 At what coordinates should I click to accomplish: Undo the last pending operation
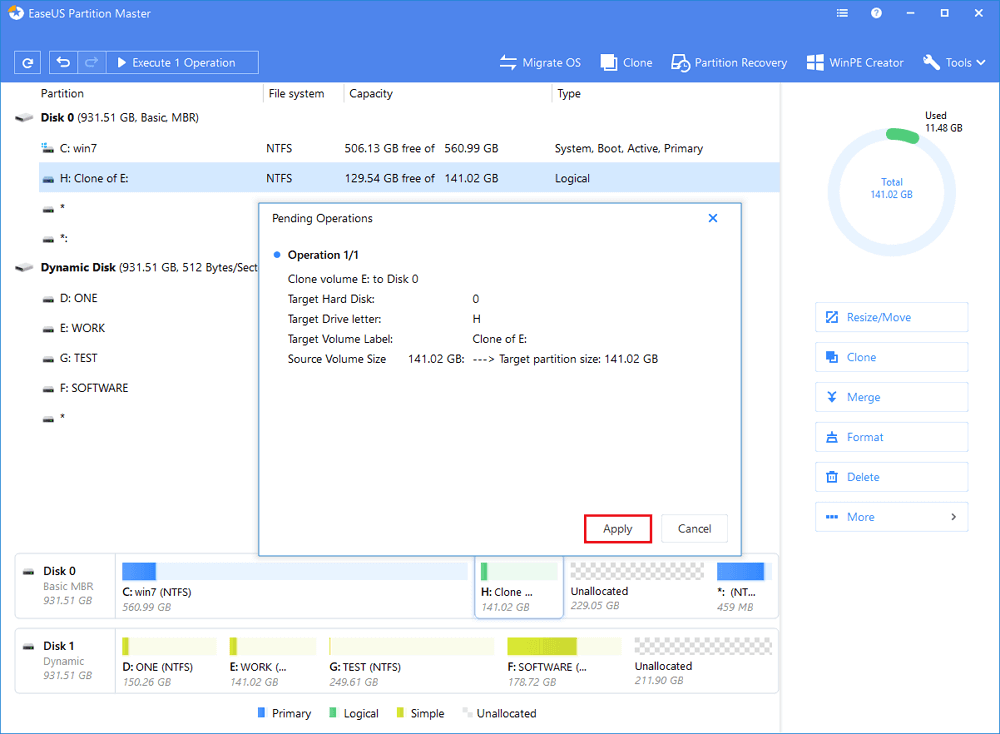pyautogui.click(x=63, y=62)
